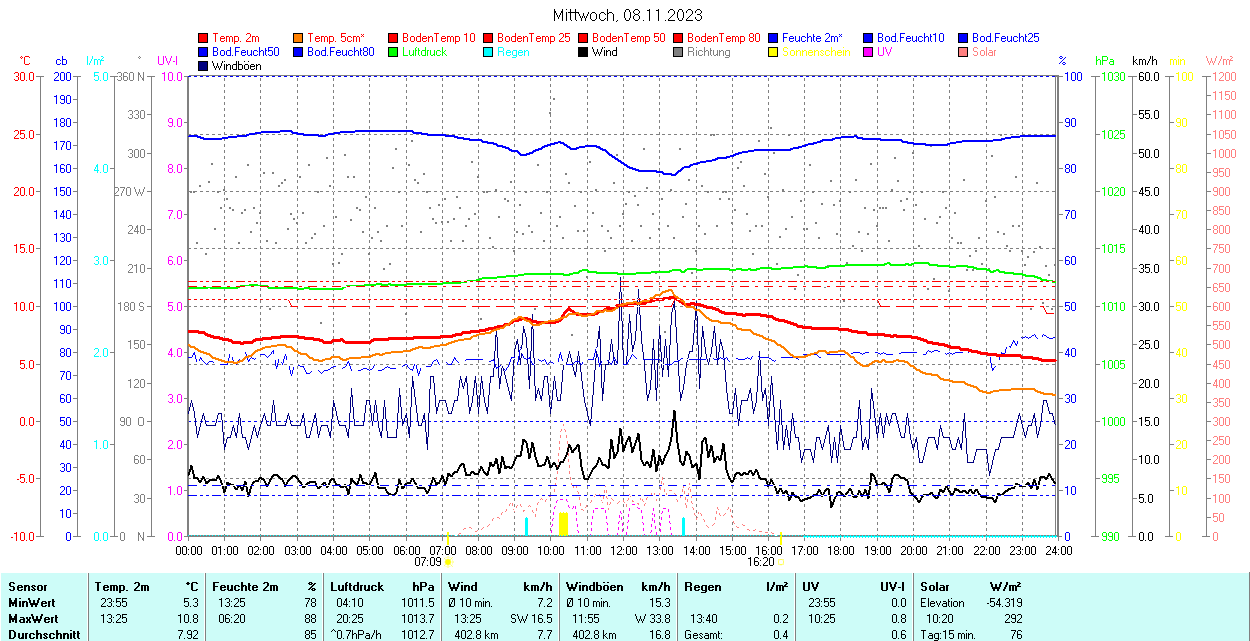
Task: Click the chart title Mittwoch, 08.11.2023
Action: click(627, 15)
